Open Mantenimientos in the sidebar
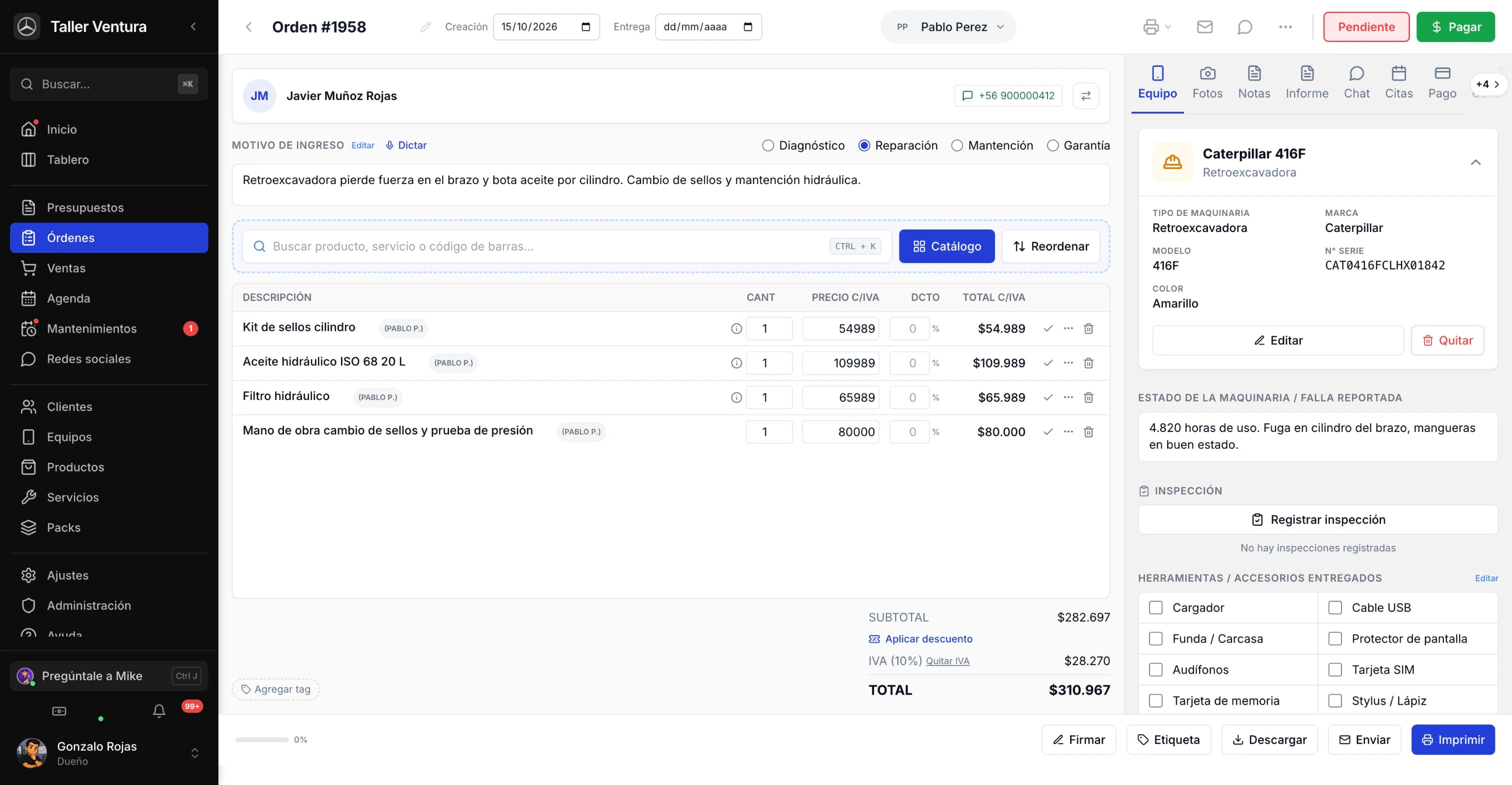The width and height of the screenshot is (1512, 785). 109,329
